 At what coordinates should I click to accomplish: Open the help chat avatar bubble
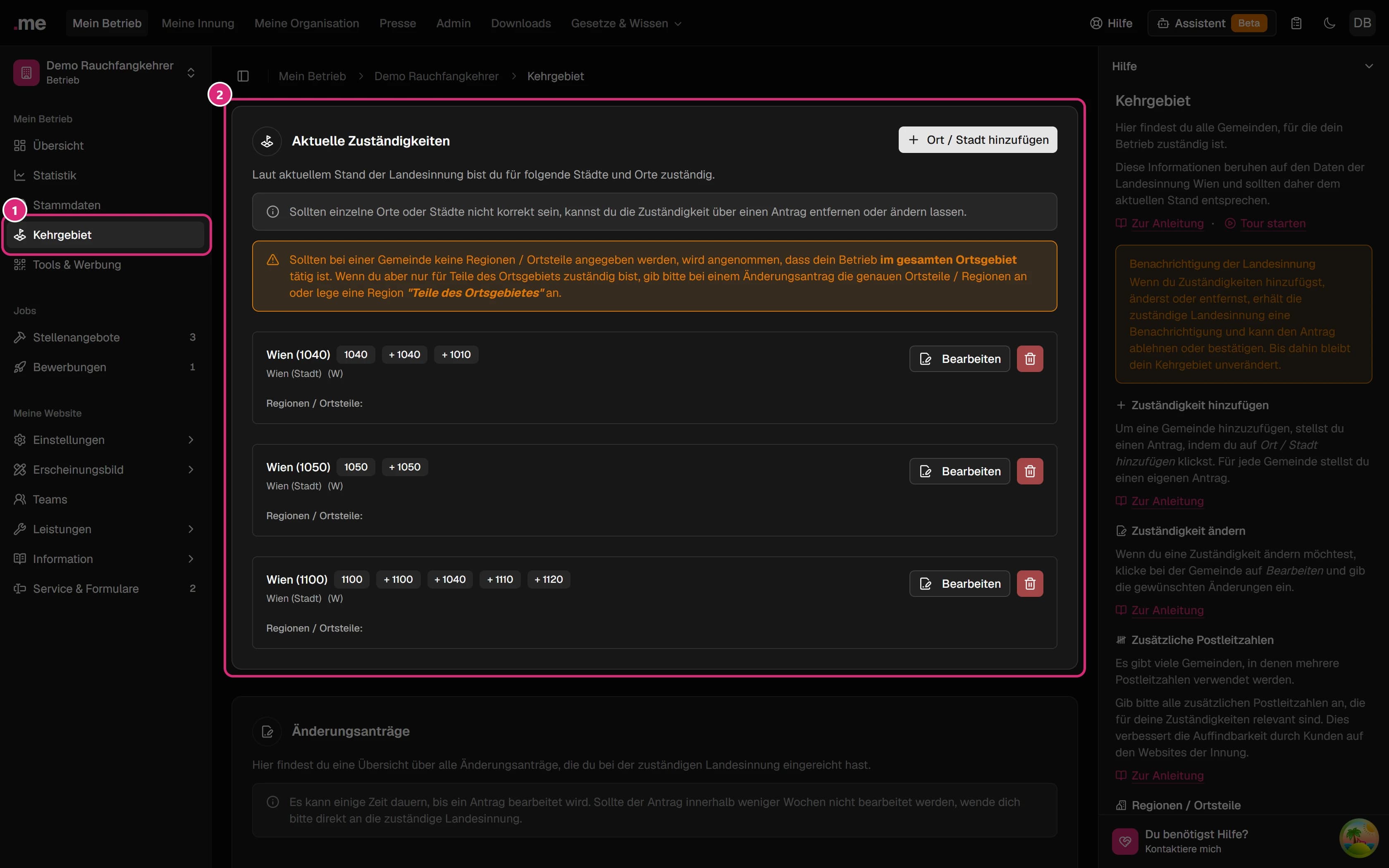point(1358,837)
